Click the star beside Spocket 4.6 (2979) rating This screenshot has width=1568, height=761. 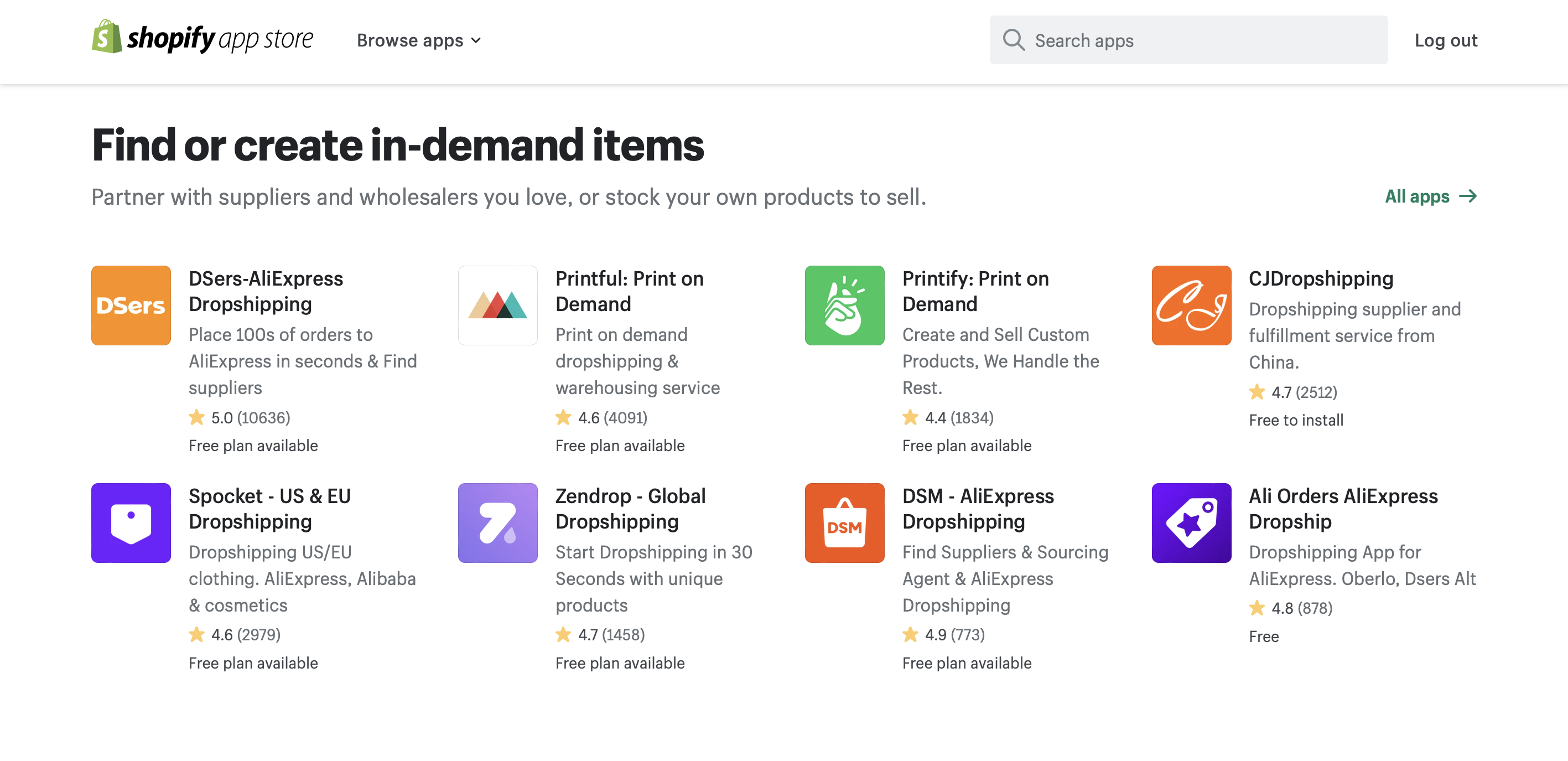point(196,634)
